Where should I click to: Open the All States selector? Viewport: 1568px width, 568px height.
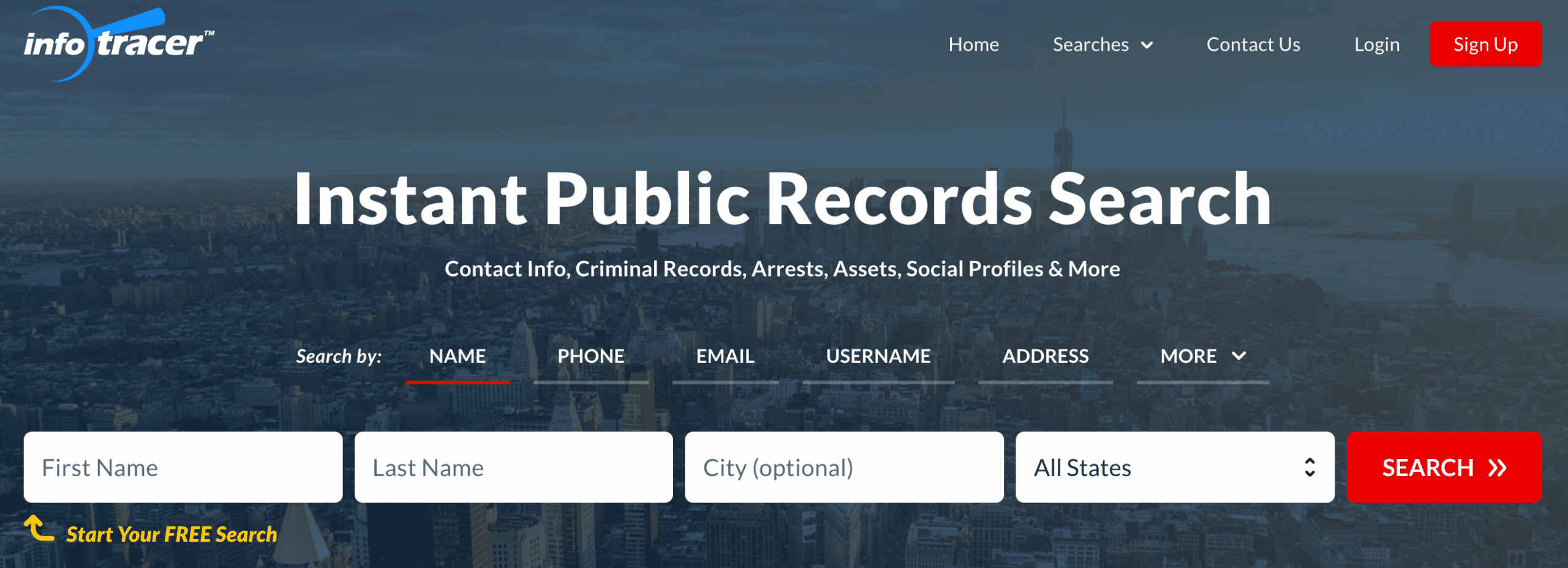(x=1175, y=468)
